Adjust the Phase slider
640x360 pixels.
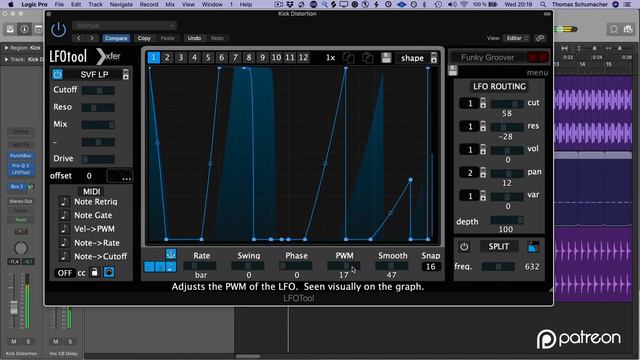pyautogui.click(x=296, y=266)
